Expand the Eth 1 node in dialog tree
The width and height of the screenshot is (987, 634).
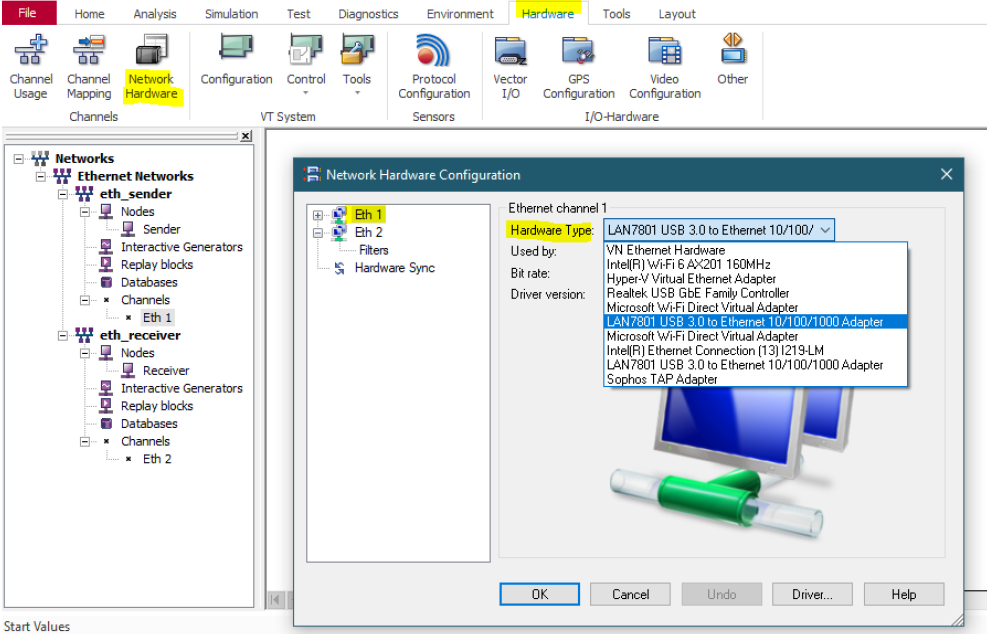(x=317, y=215)
